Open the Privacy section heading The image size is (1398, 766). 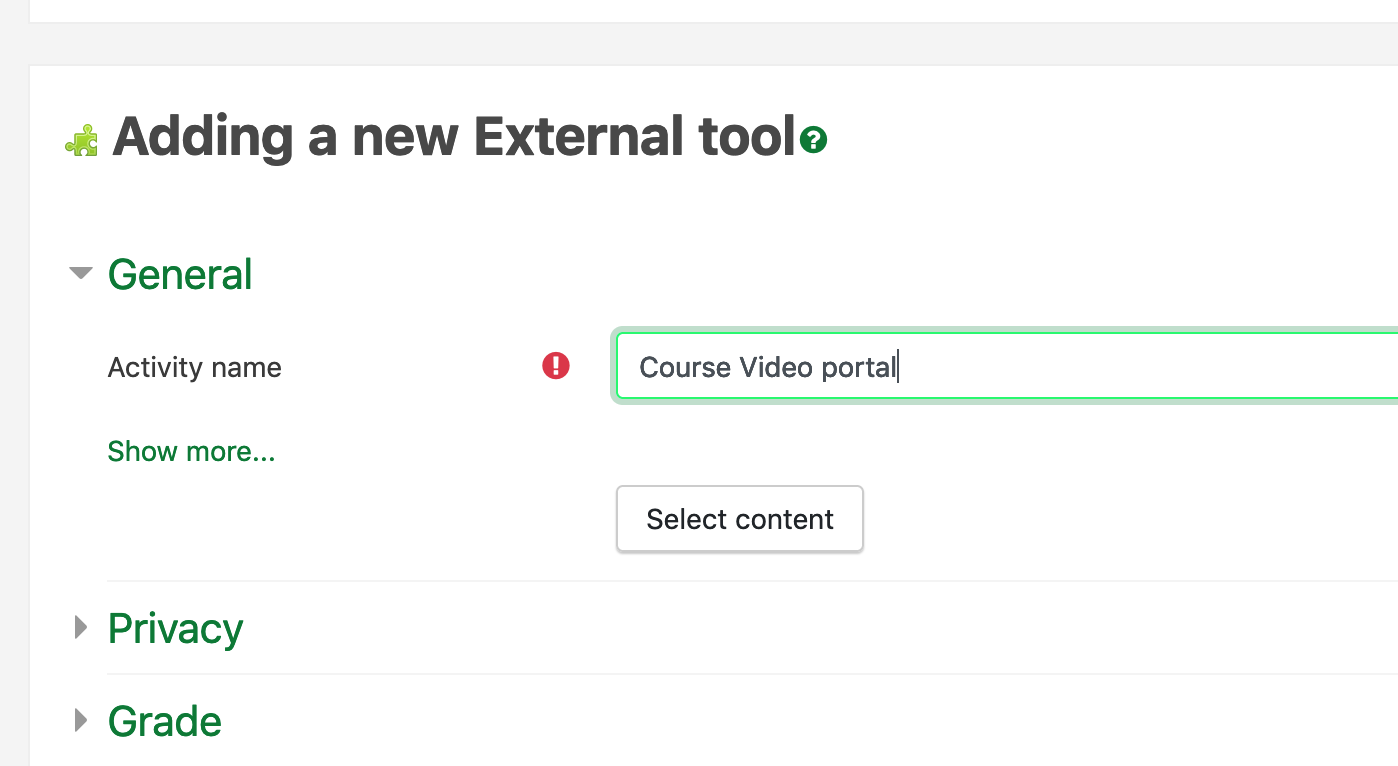(x=175, y=628)
